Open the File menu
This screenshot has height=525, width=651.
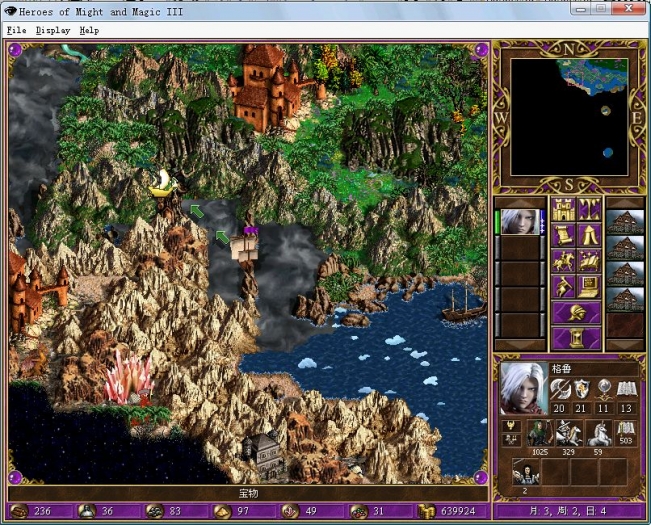(x=17, y=30)
